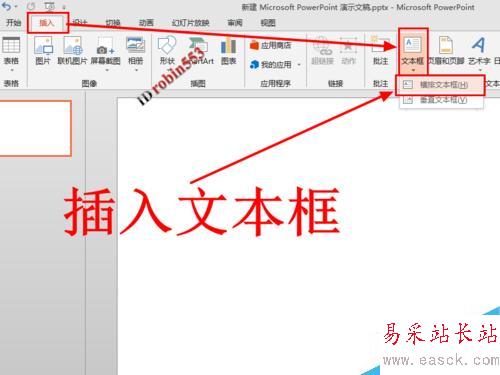Screen dimensions: 500x375
Task: Open the 插入 (Insert) ribbon tab
Action: (x=47, y=23)
